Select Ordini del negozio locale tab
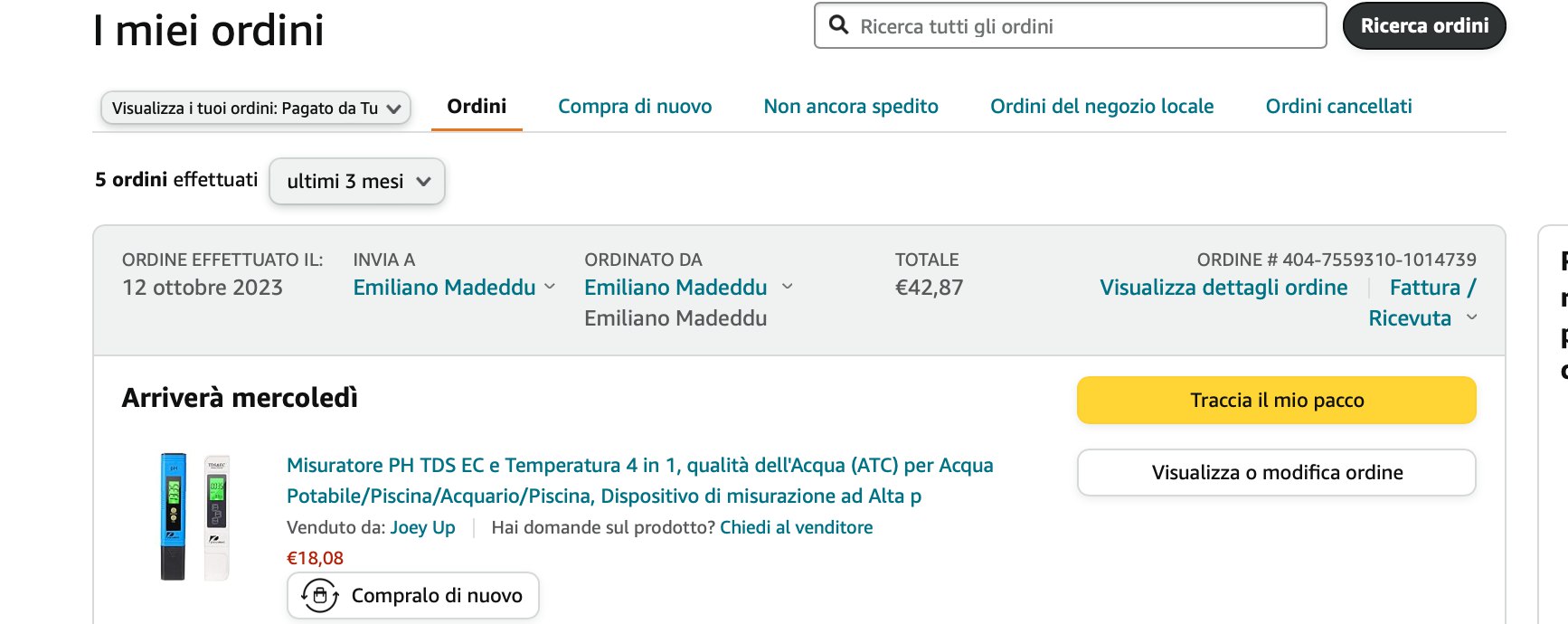Screen dimensions: 1568x624 pos(1101,107)
